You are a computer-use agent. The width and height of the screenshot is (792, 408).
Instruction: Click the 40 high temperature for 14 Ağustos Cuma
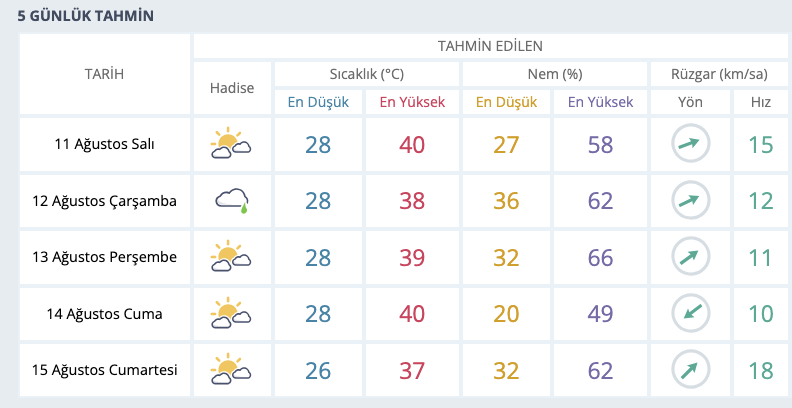tap(412, 314)
